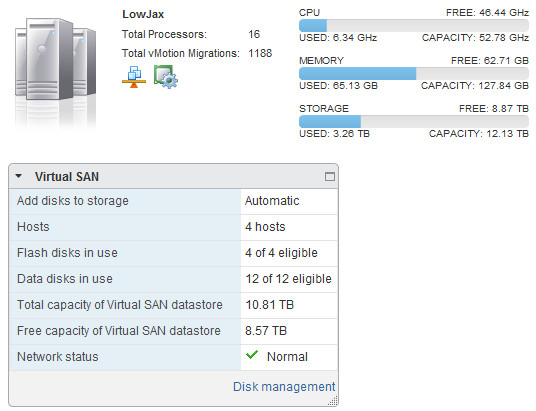Click the green Network status checkmark
Screen dimensions: 536x411
click(x=252, y=355)
